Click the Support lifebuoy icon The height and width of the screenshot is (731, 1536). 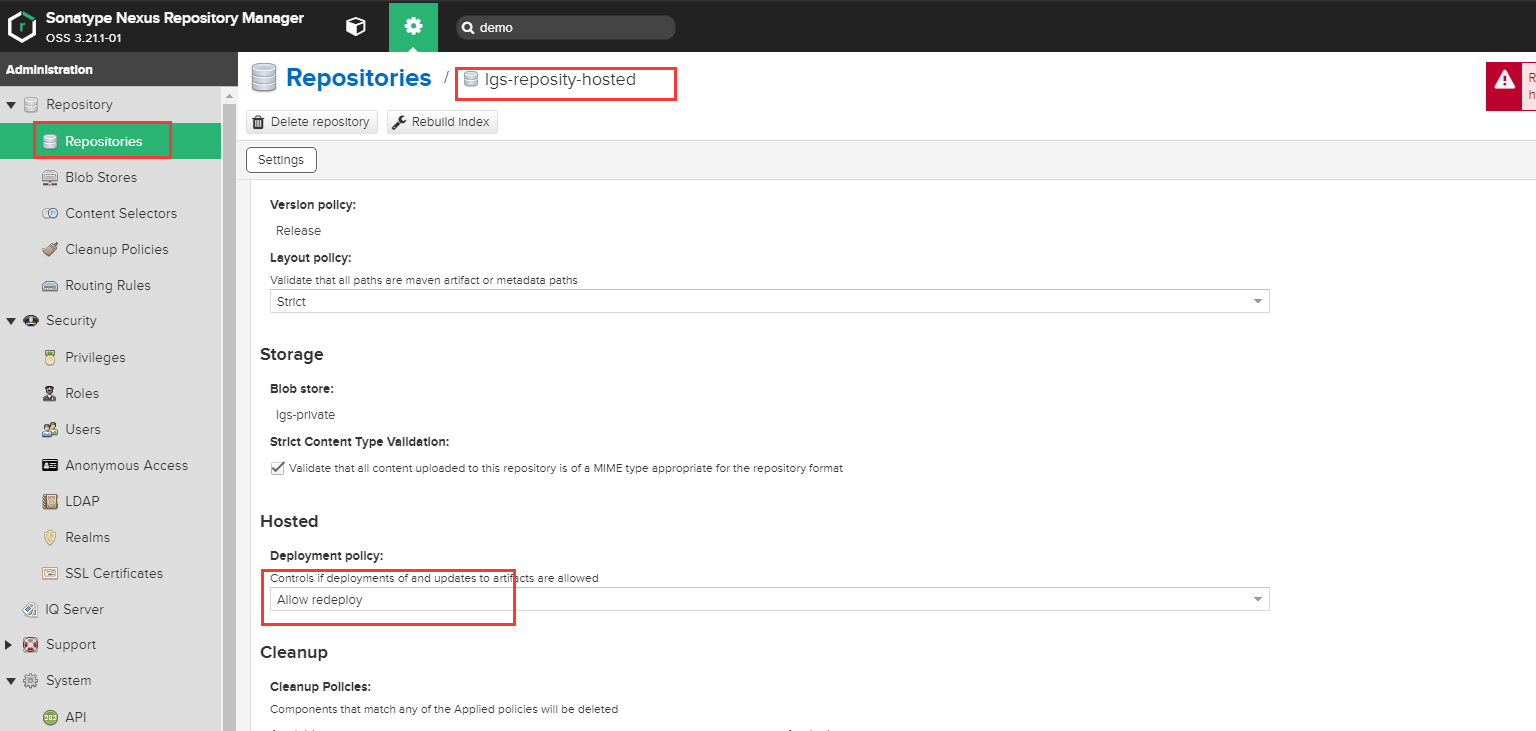click(x=30, y=645)
